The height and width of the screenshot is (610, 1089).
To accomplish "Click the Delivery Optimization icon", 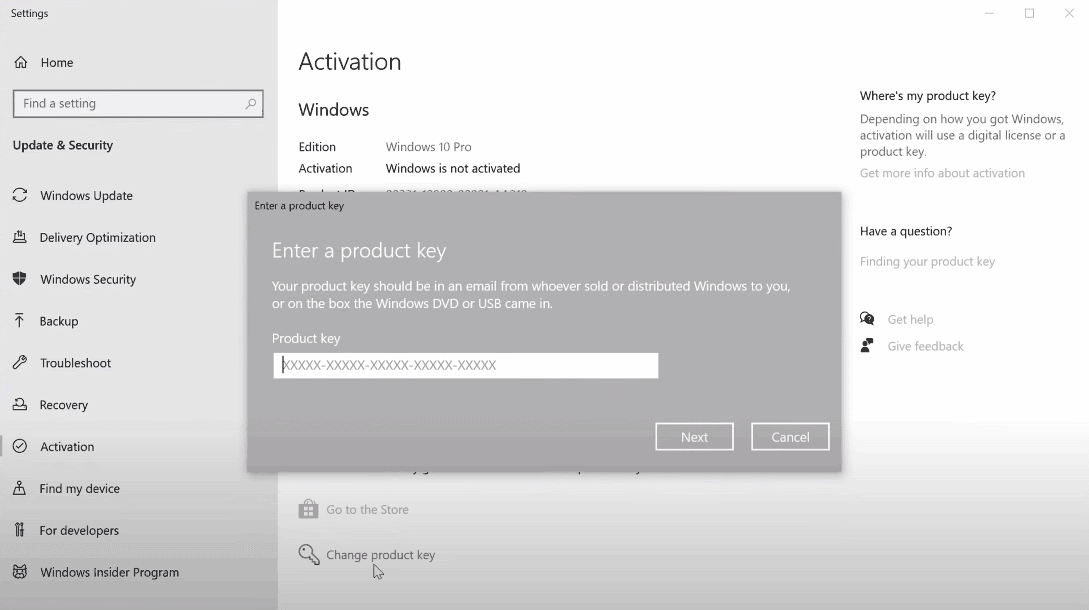I will (20, 237).
